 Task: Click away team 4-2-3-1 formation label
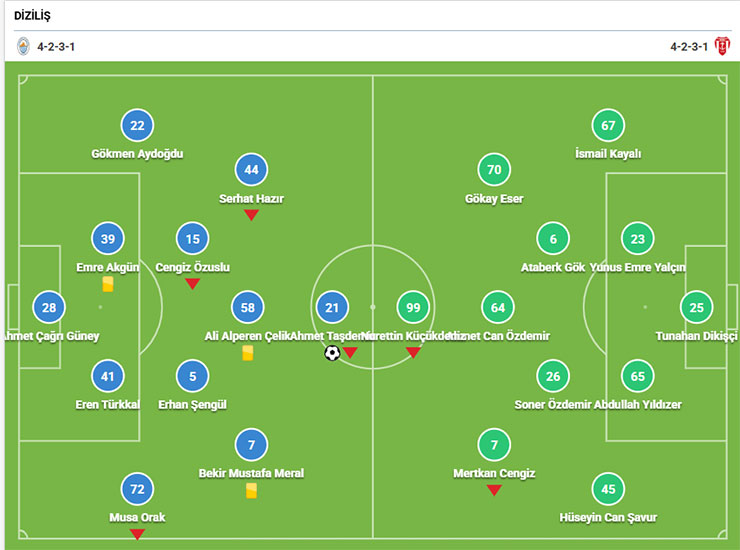click(x=689, y=46)
